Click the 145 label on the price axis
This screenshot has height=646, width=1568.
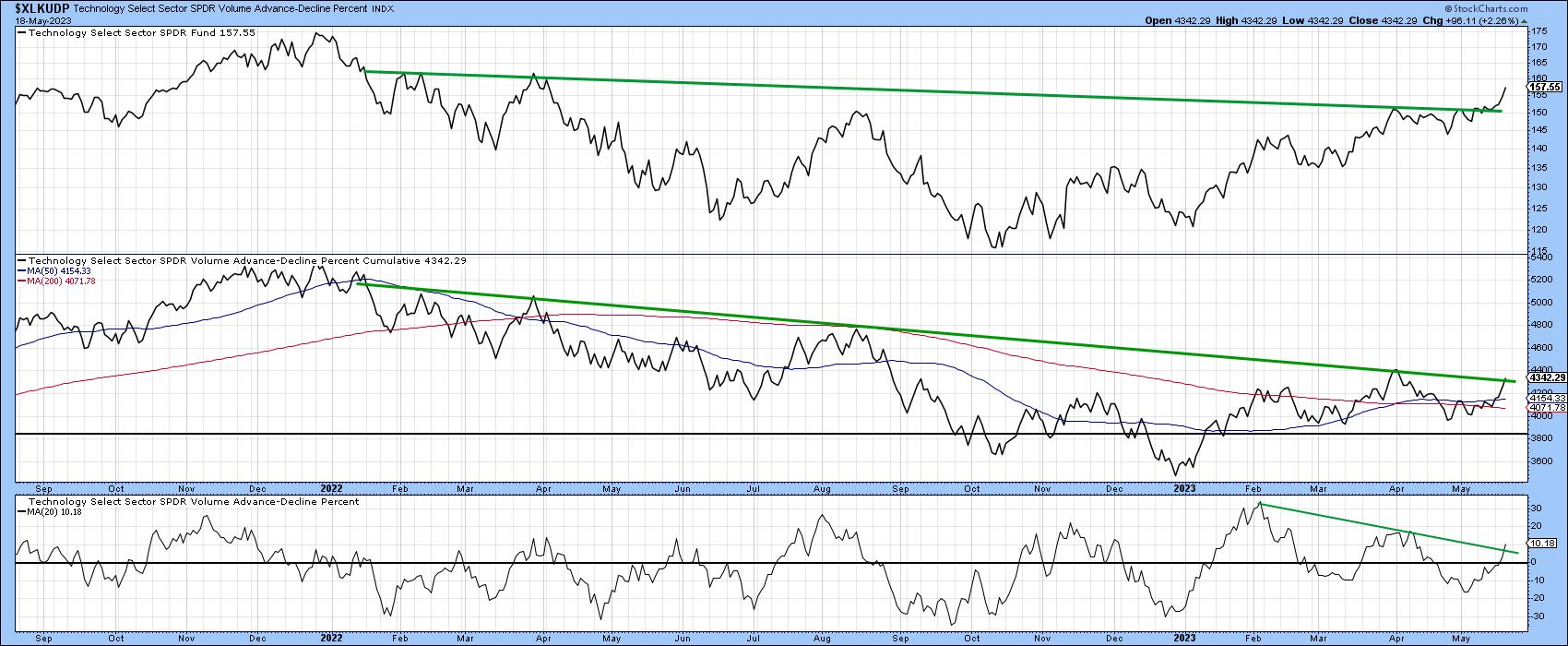[x=1538, y=130]
